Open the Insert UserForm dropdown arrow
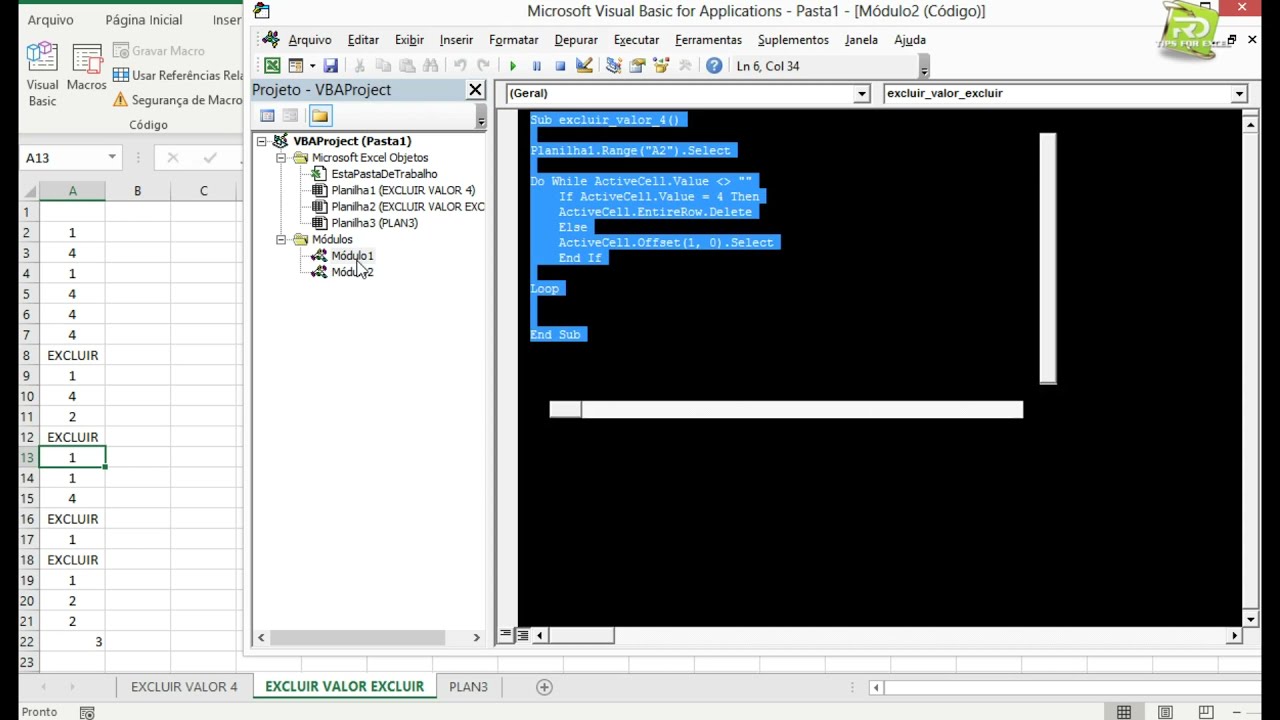Screen dimensions: 1280x720 click(312, 66)
